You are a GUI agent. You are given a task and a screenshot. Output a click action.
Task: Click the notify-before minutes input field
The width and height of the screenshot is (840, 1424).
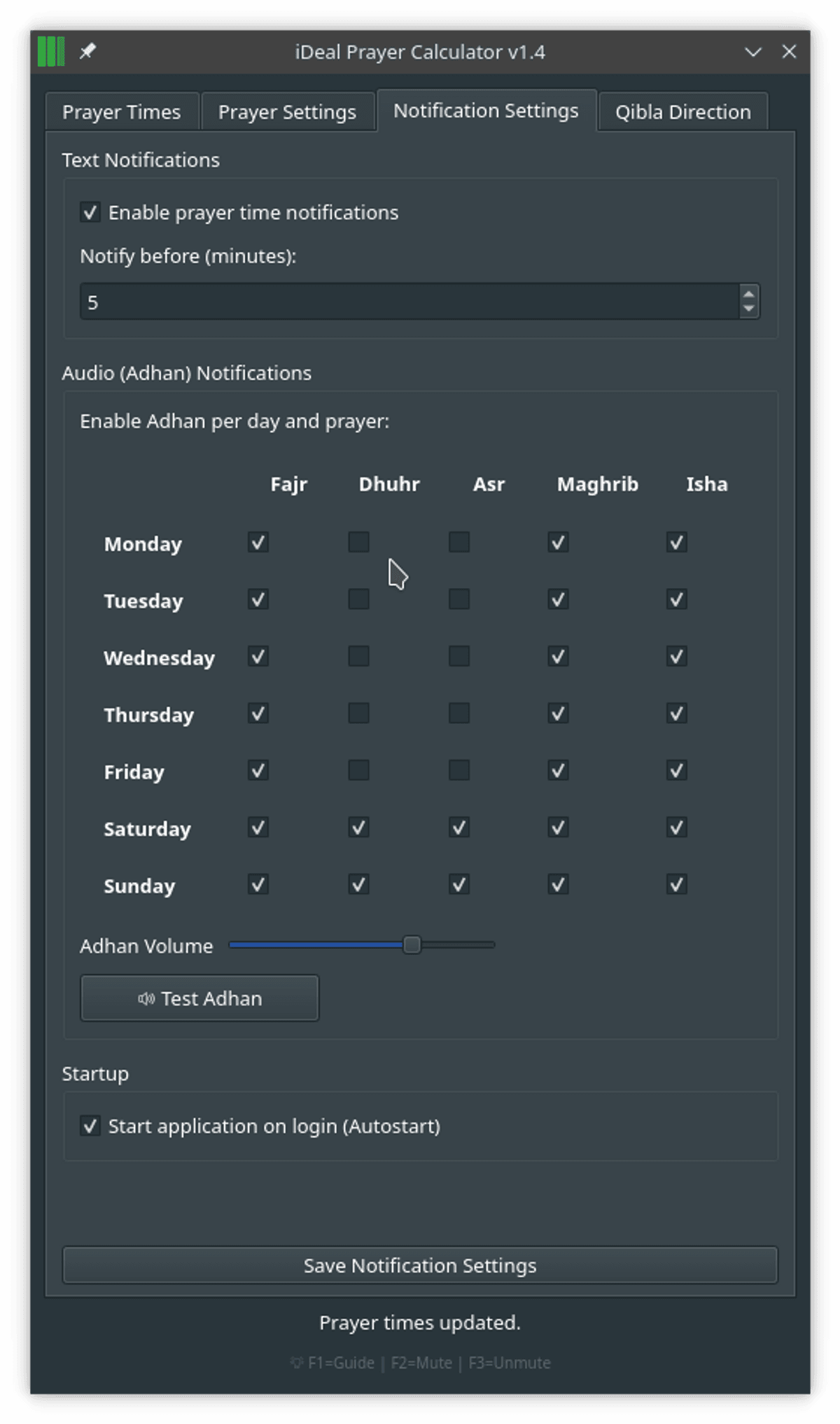coord(409,302)
